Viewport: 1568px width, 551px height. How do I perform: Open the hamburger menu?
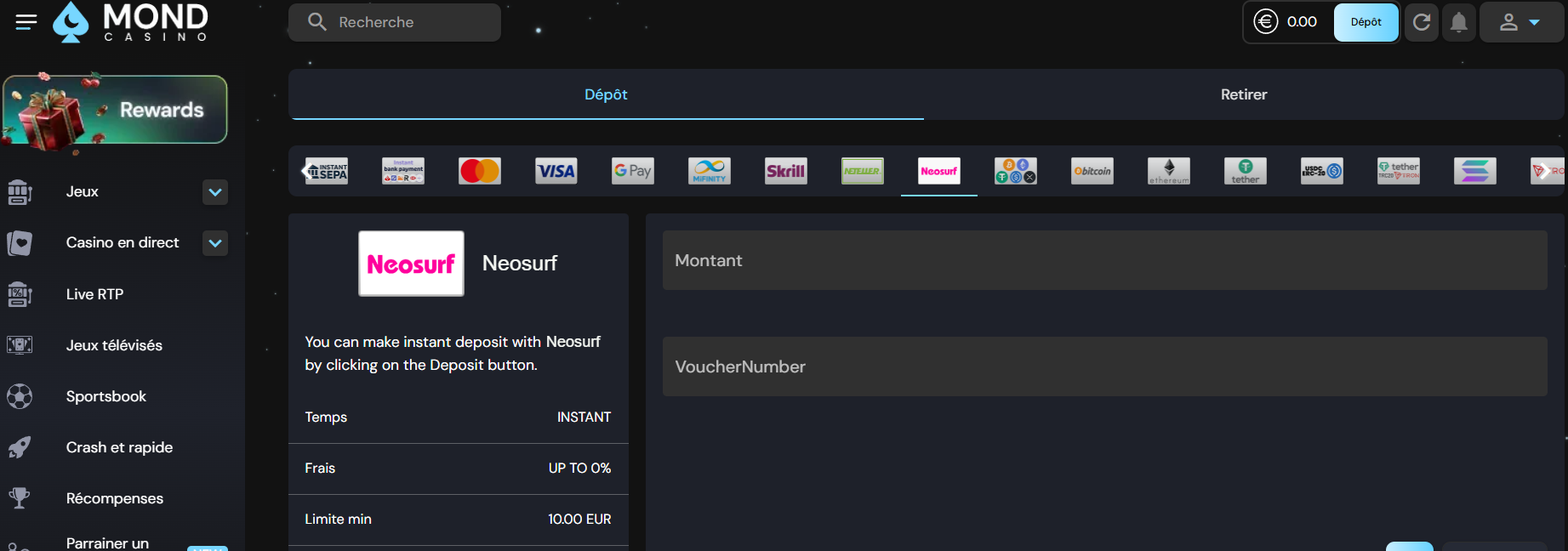click(x=26, y=22)
